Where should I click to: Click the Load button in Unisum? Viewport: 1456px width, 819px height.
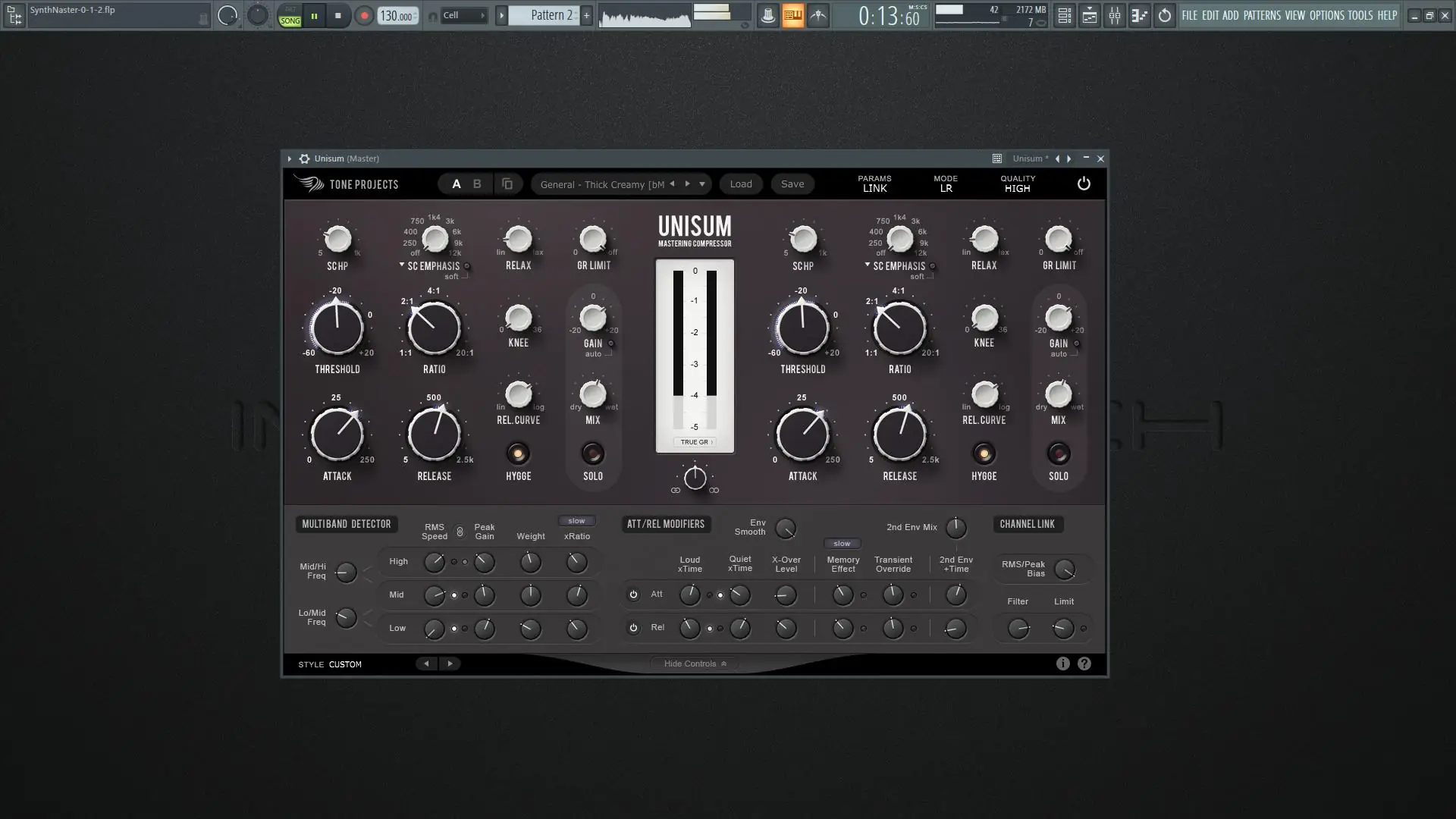point(741,184)
